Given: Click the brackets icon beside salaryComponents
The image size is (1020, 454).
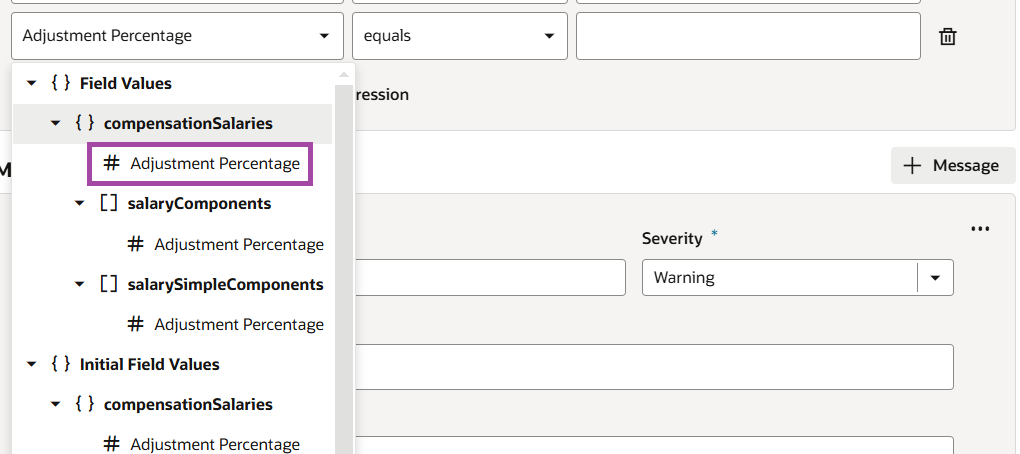Looking at the screenshot, I should [x=108, y=203].
